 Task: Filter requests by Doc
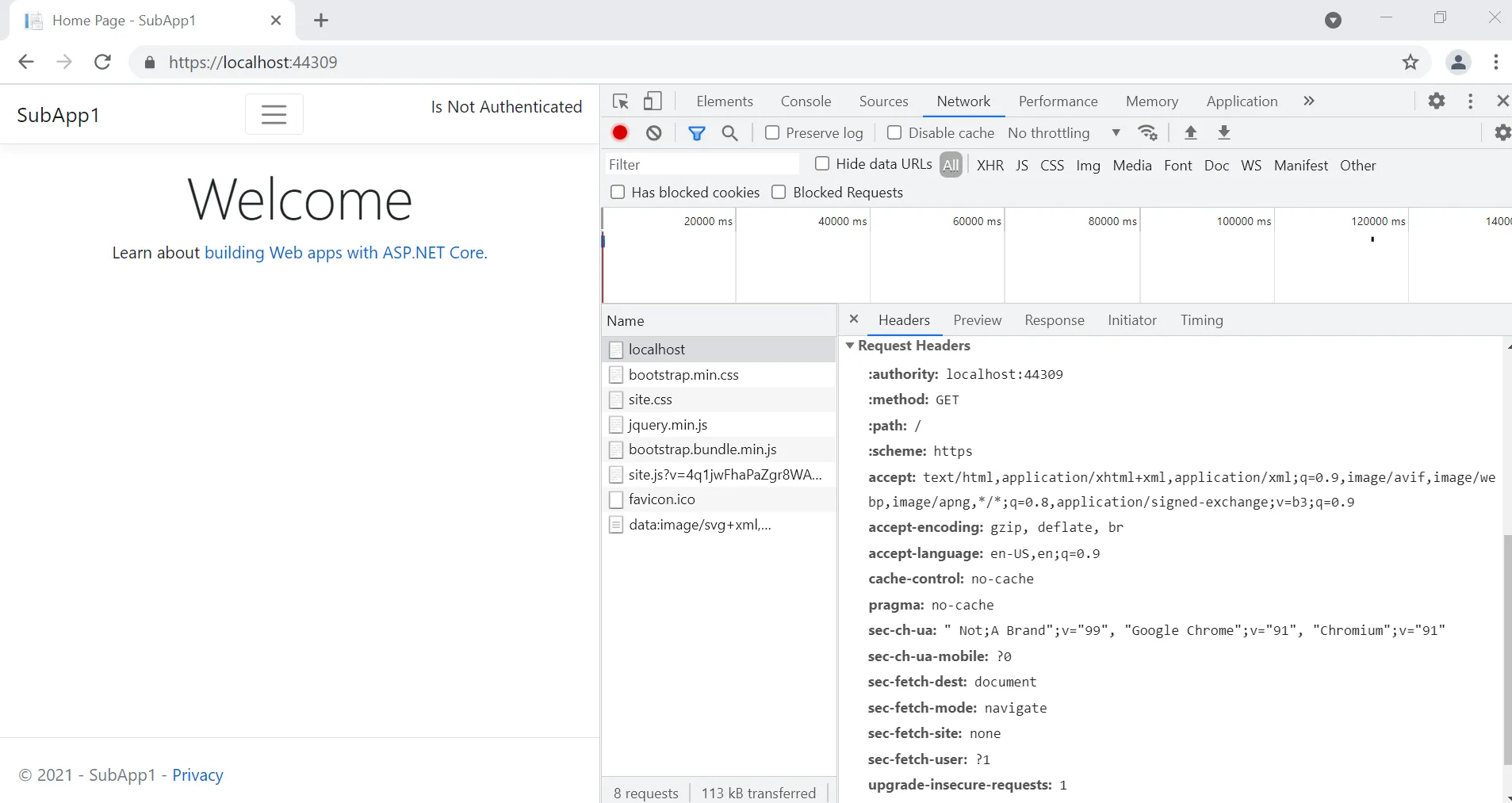[x=1216, y=165]
